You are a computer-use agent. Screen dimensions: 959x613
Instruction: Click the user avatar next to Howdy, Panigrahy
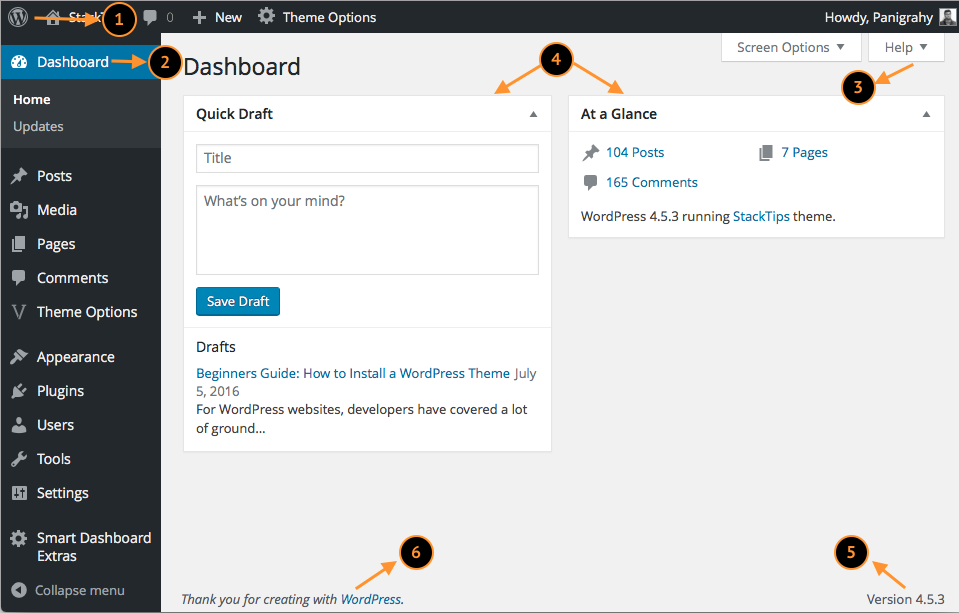[x=947, y=17]
